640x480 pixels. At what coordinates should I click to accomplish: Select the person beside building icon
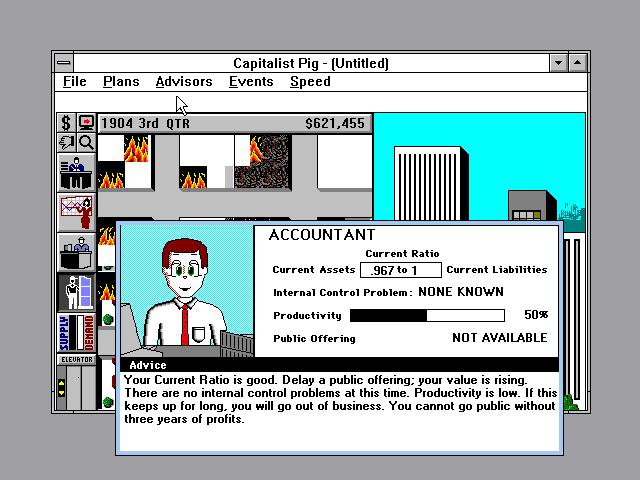pyautogui.click(x=76, y=293)
